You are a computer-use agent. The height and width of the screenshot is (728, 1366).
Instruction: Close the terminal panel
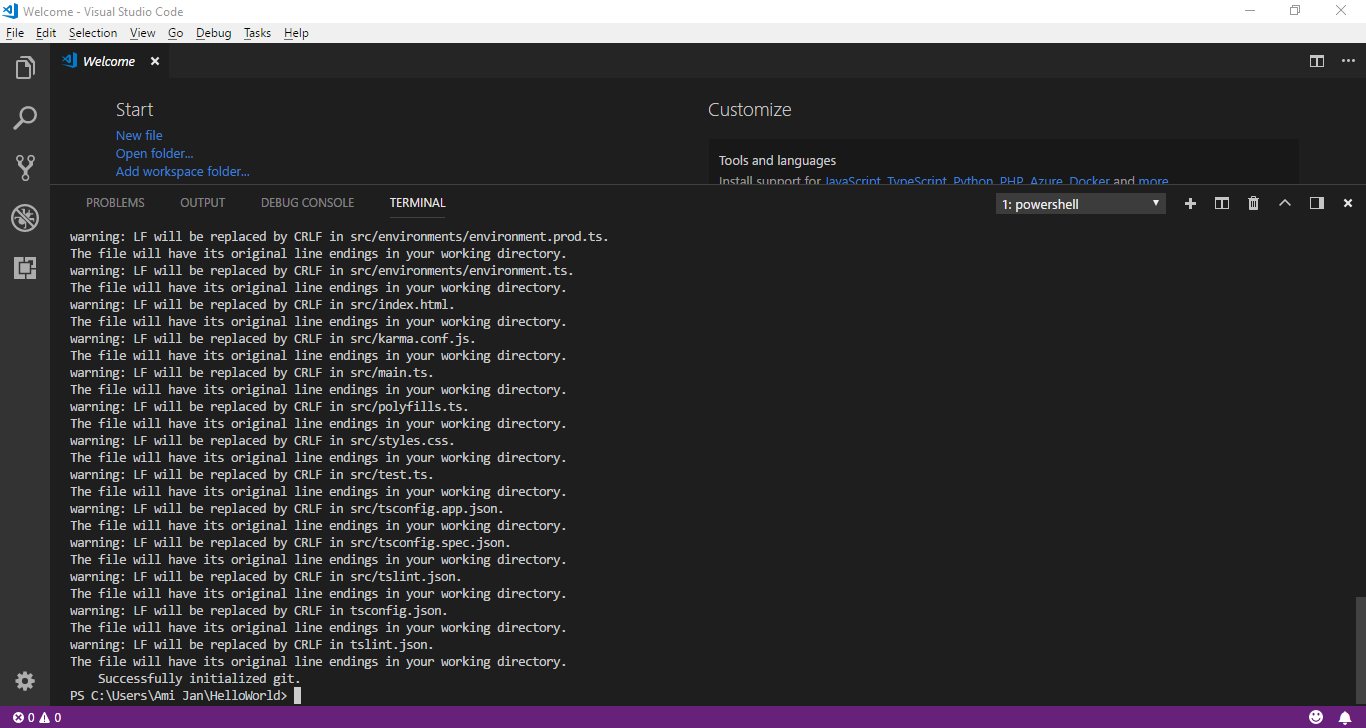(x=1348, y=203)
